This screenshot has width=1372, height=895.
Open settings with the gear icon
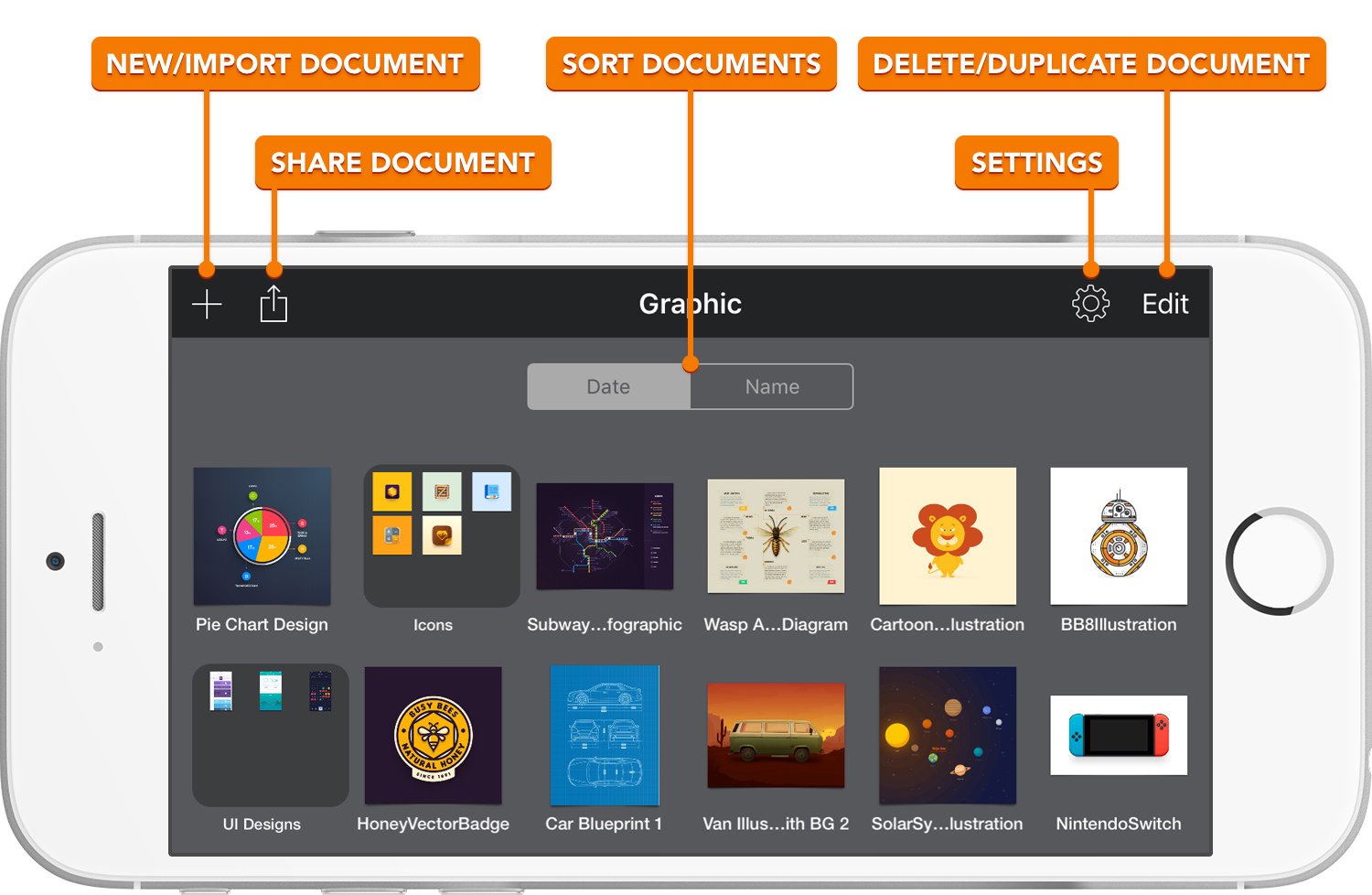tap(1090, 304)
